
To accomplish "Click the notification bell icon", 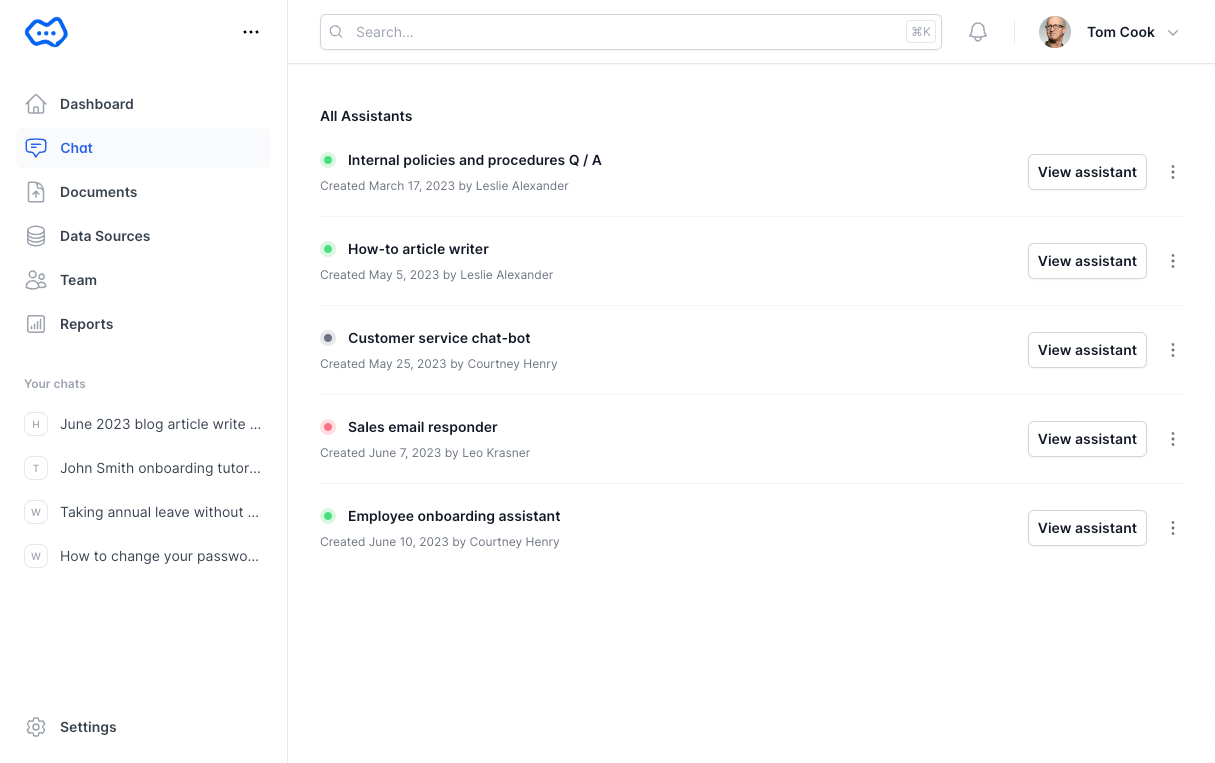I will point(978,32).
